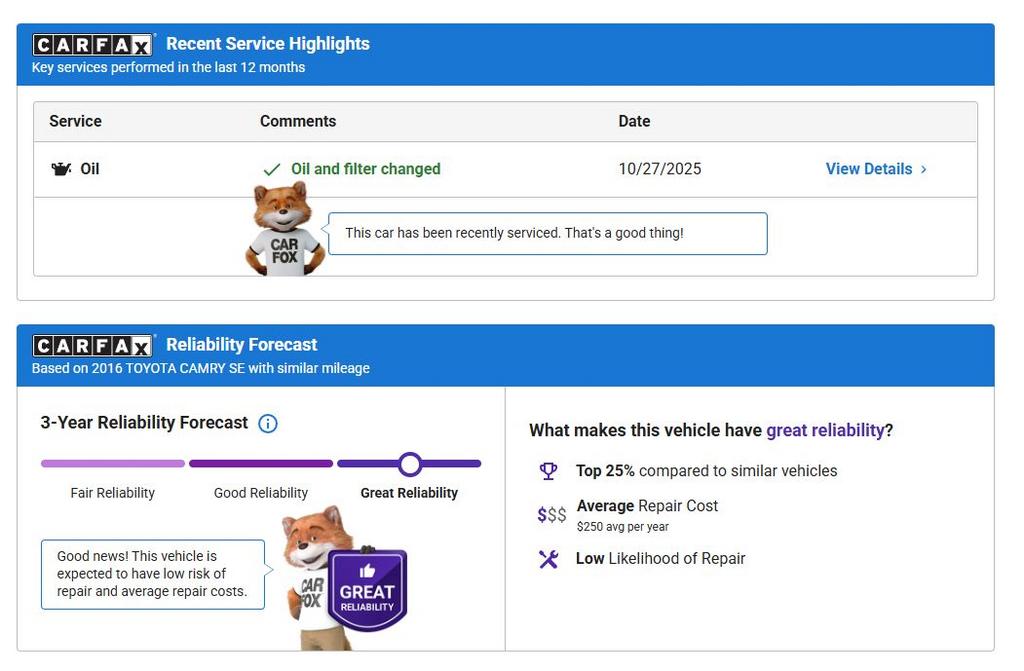Click the Service column header
This screenshot has width=1024, height=671.
tap(76, 121)
